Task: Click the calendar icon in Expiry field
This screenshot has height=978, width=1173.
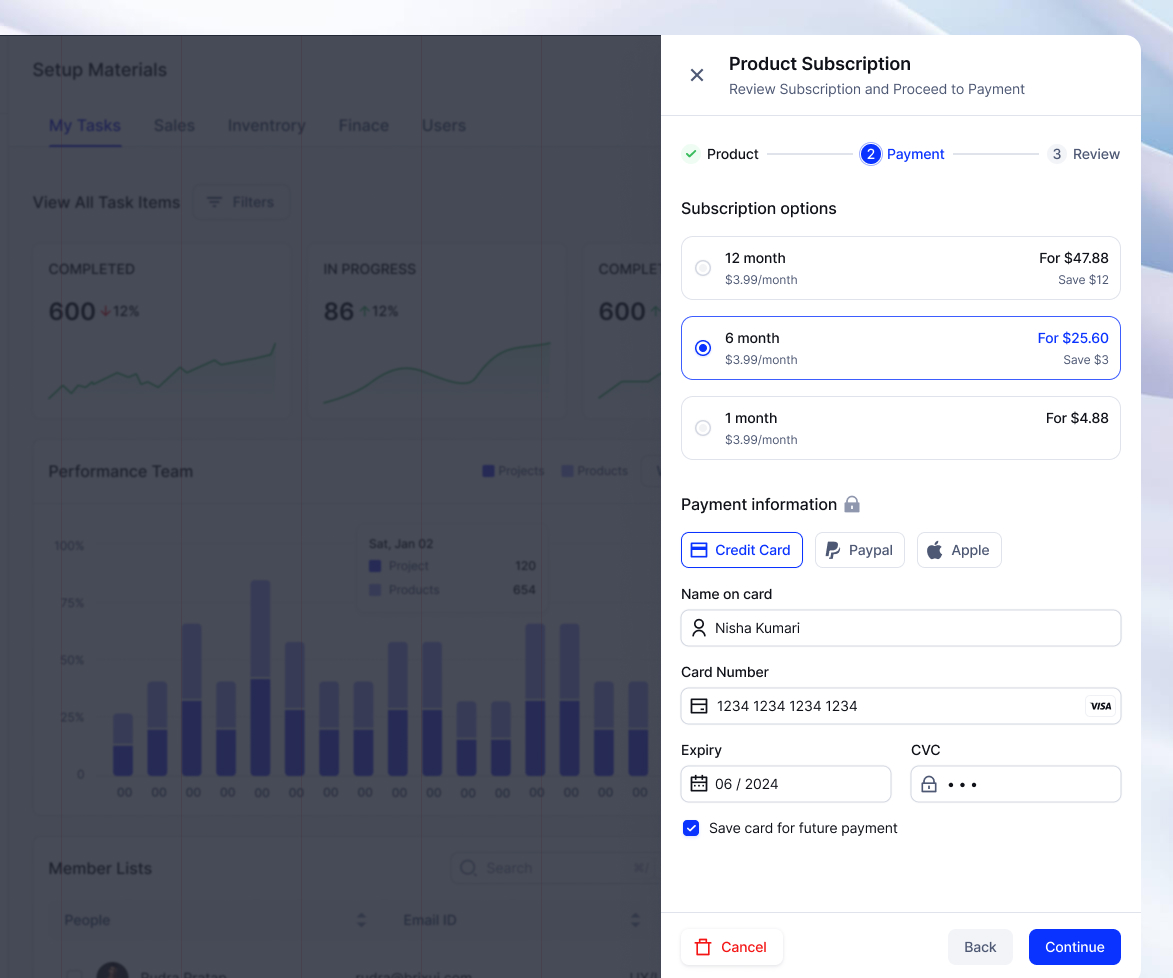Action: point(700,784)
